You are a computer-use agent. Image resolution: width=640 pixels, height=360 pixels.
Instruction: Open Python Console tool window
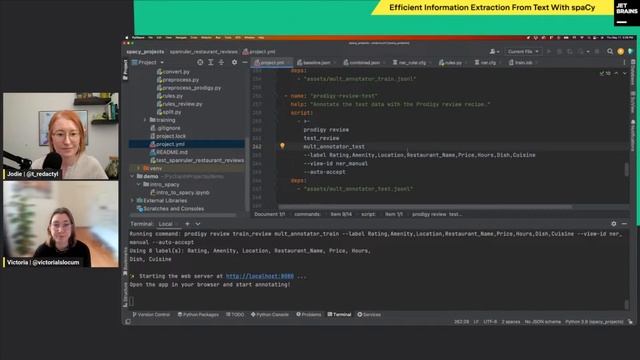pyautogui.click(x=270, y=315)
